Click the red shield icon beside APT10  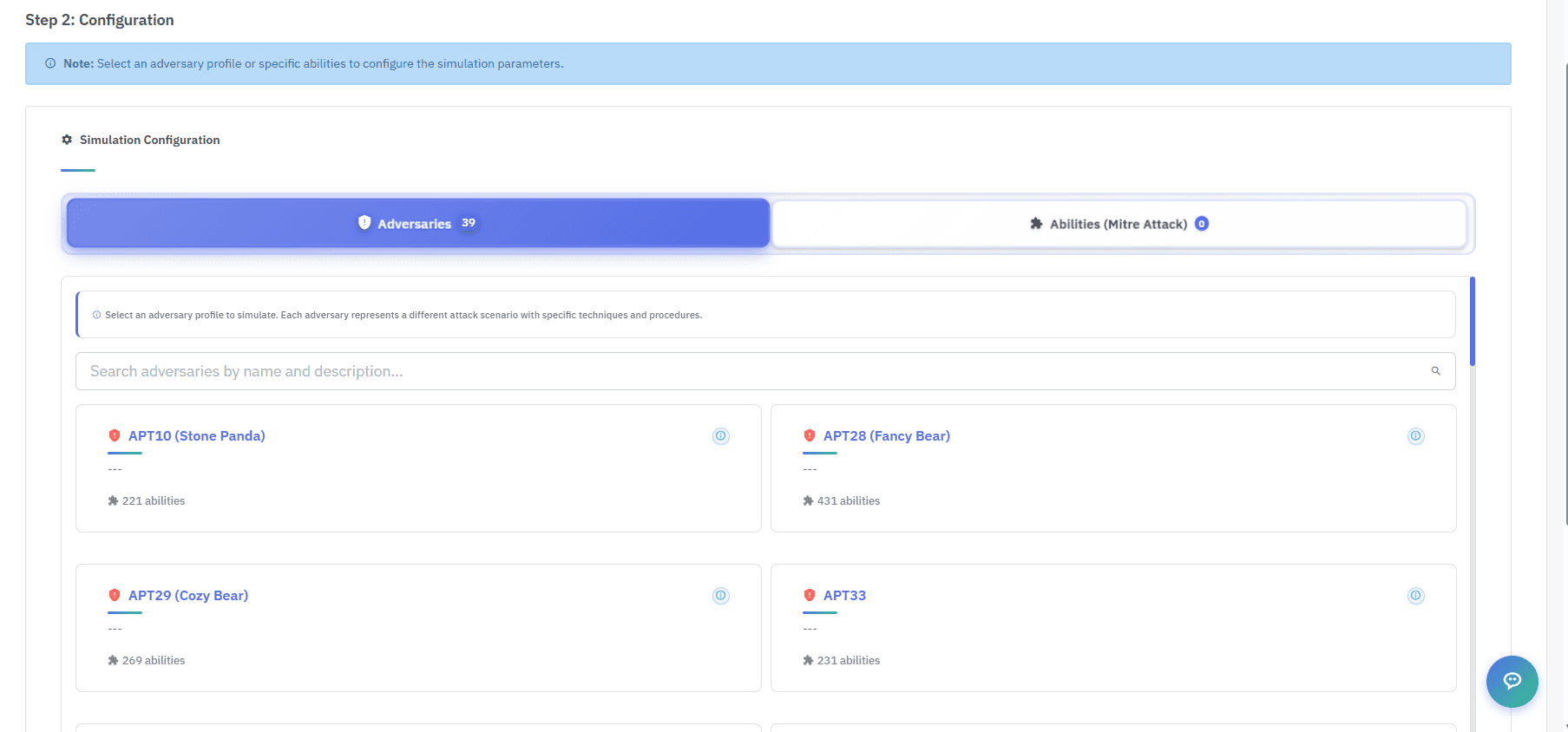(x=115, y=435)
